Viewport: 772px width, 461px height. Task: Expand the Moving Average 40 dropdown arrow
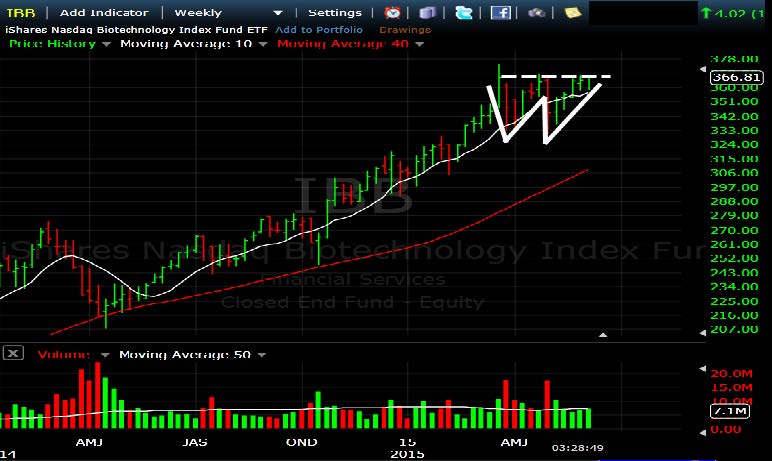click(419, 44)
